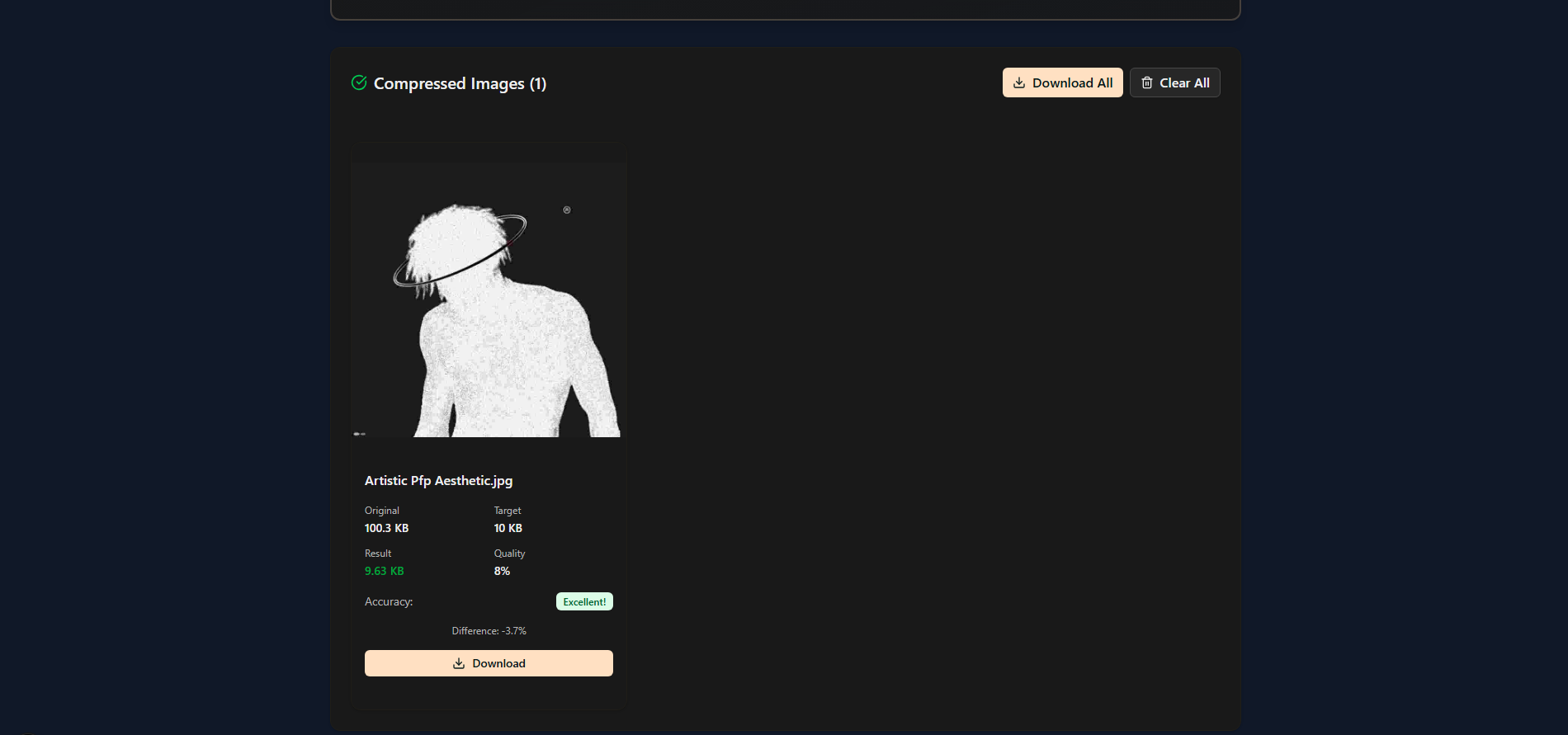This screenshot has width=1568, height=735.
Task: Click the Excellent! accuracy badge
Action: point(584,602)
